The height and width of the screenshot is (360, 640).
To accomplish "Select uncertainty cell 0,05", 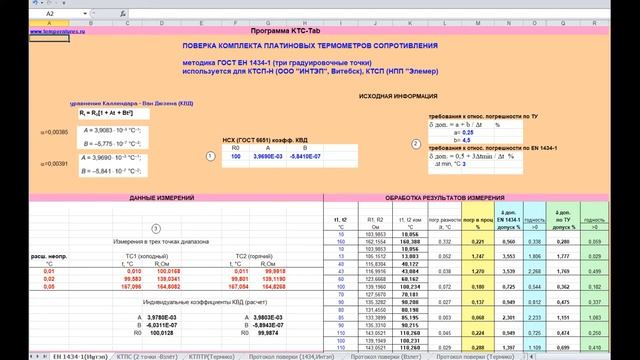I will click(49, 287).
